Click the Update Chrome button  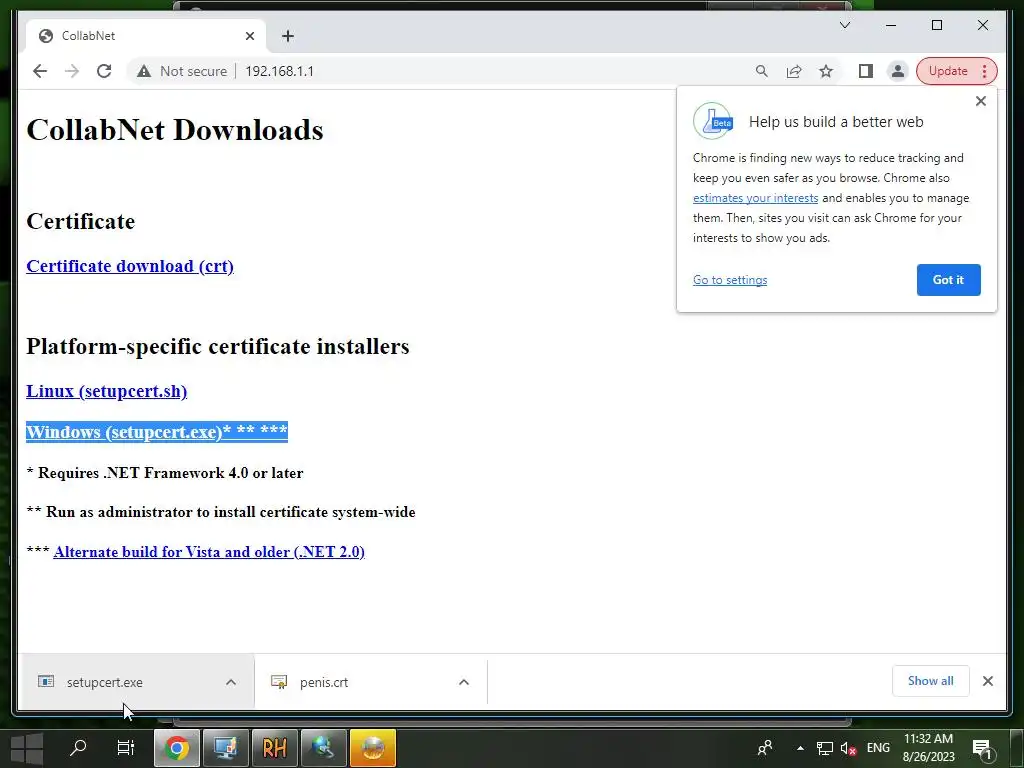[948, 71]
